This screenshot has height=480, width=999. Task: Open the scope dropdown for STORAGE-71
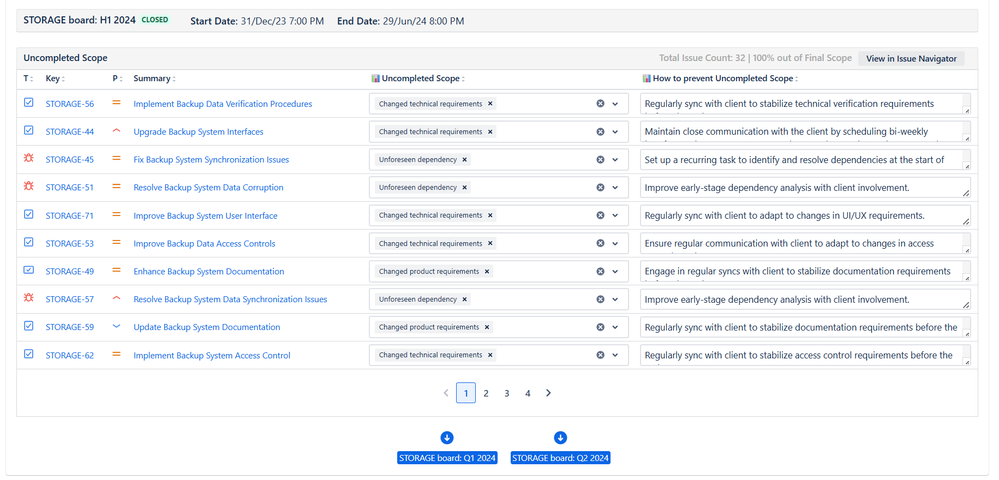click(615, 215)
